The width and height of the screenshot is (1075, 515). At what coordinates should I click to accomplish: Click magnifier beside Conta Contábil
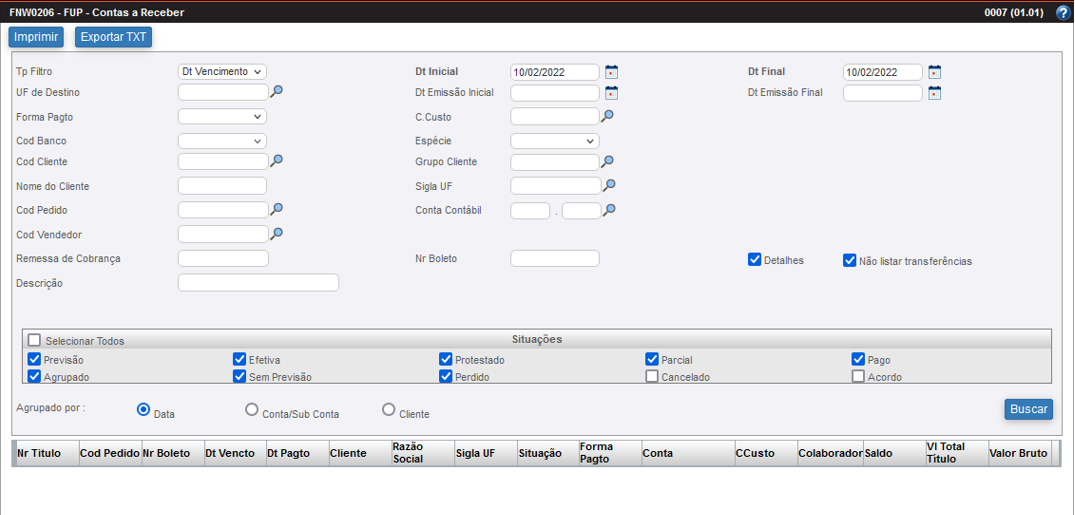[x=609, y=210]
